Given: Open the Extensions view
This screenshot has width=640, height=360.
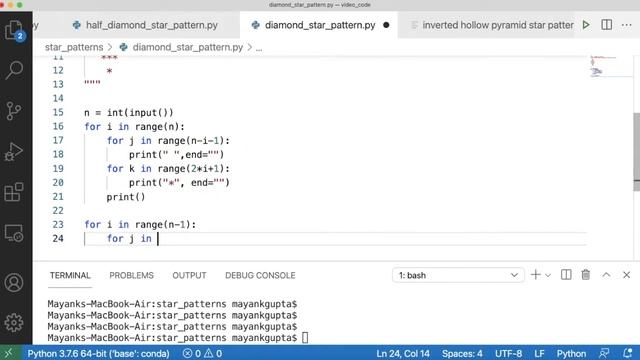Looking at the screenshot, I should point(14,192).
